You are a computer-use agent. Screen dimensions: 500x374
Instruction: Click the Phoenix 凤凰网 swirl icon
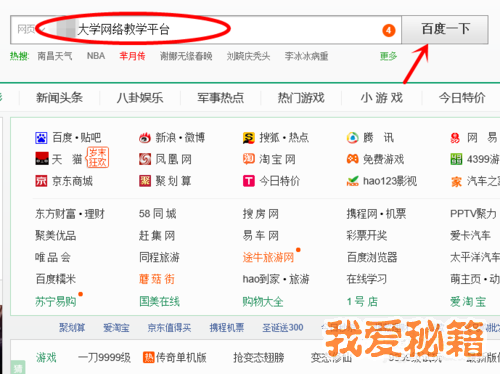pos(145,159)
